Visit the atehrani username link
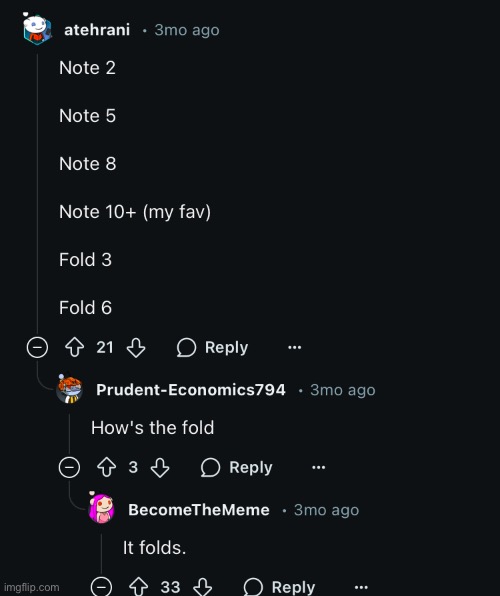 (97, 30)
